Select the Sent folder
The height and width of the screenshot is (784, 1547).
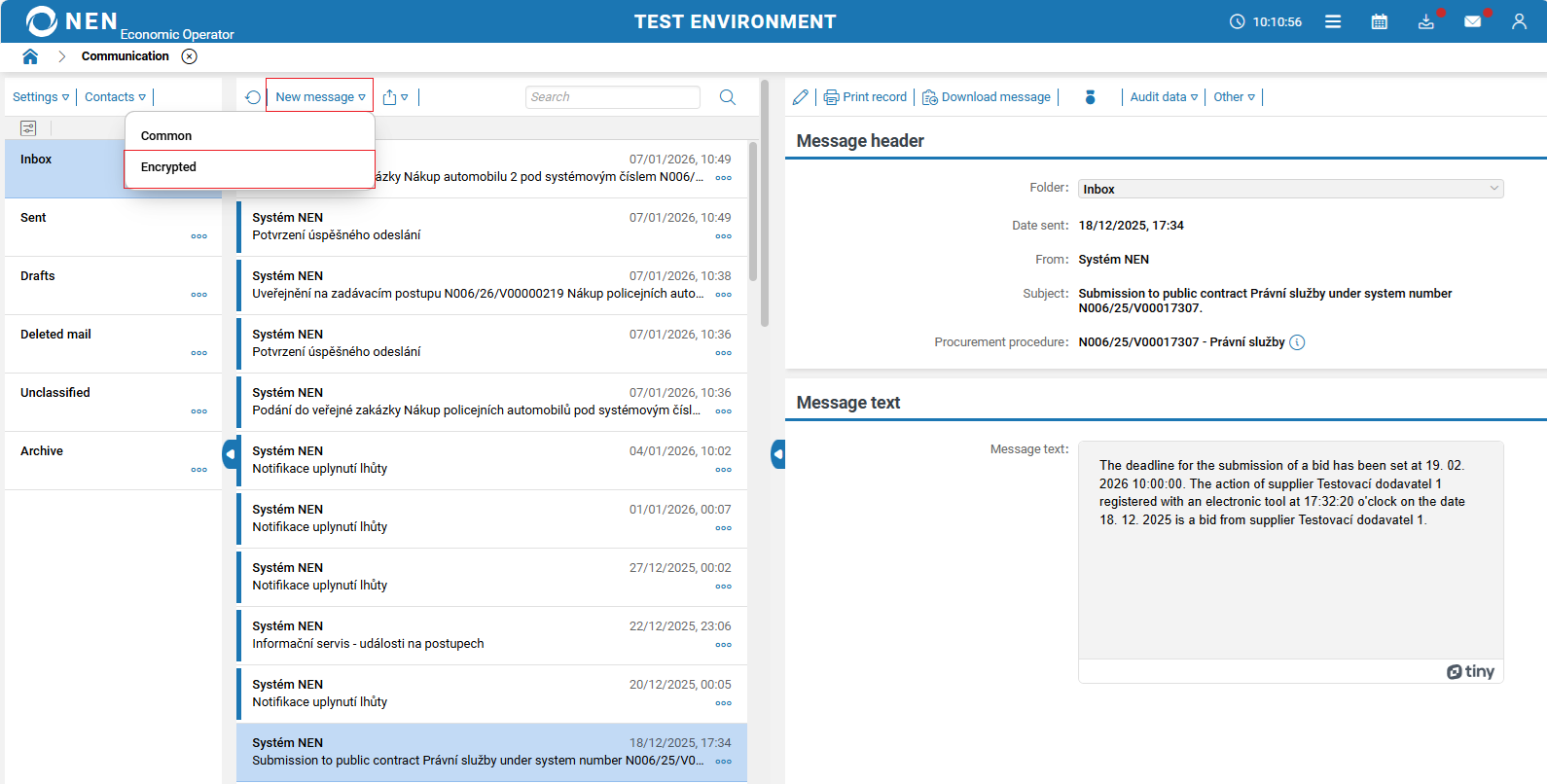tap(113, 227)
